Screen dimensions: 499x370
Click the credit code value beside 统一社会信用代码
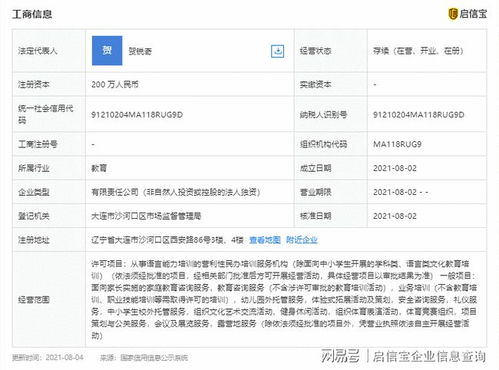137,115
